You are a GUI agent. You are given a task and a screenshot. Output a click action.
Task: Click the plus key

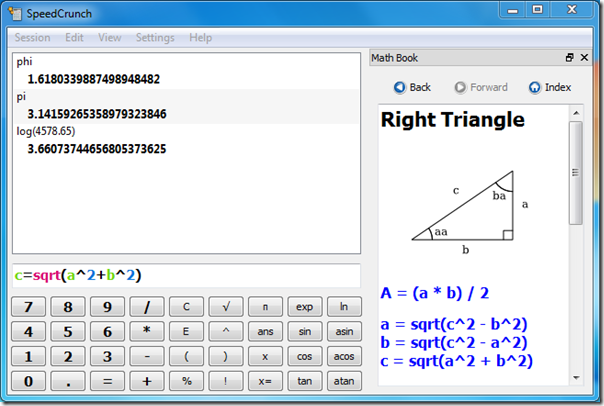[147, 381]
